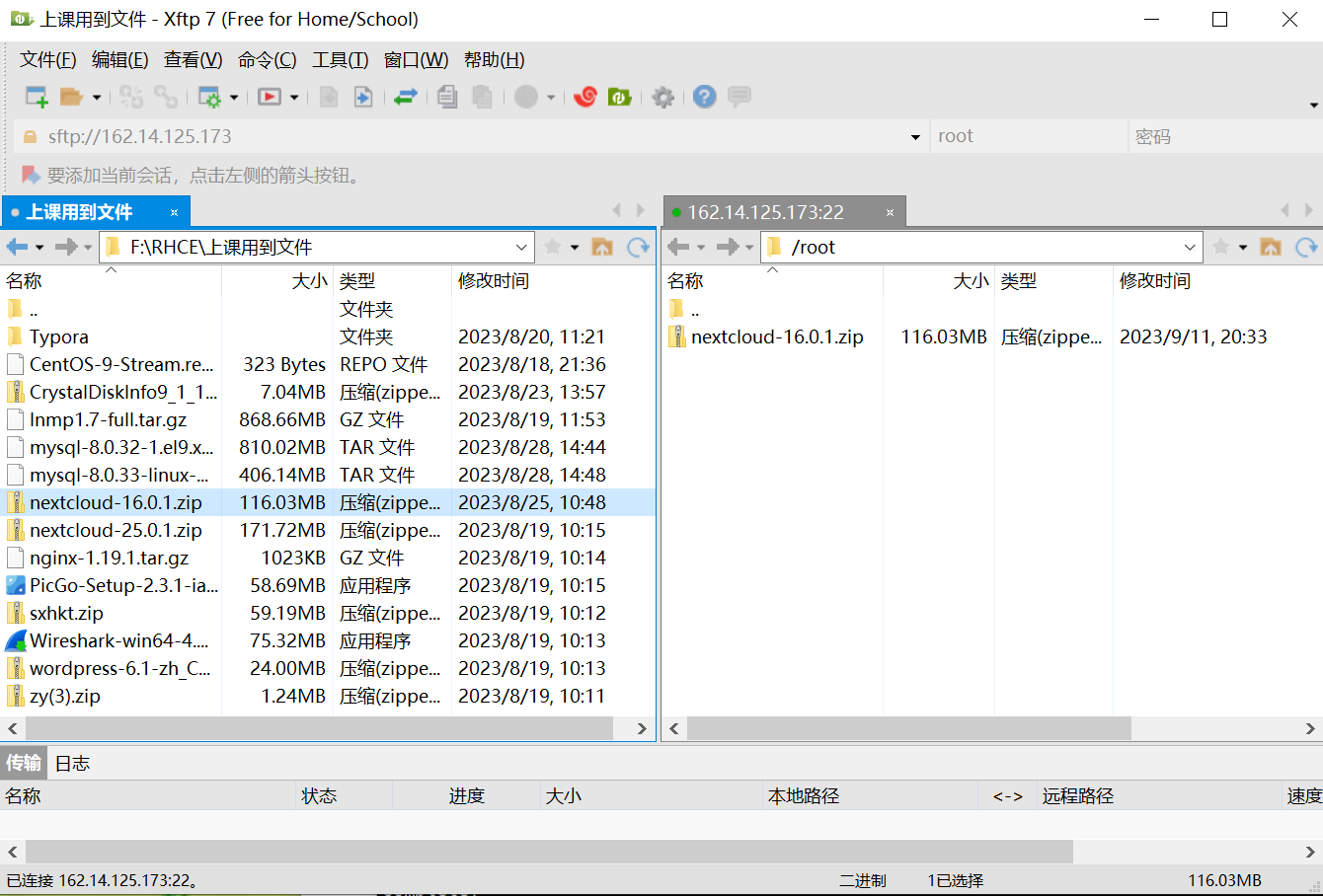Image resolution: width=1323 pixels, height=896 pixels.
Task: Go to parent folder in local pane
Action: pyautogui.click(x=602, y=247)
